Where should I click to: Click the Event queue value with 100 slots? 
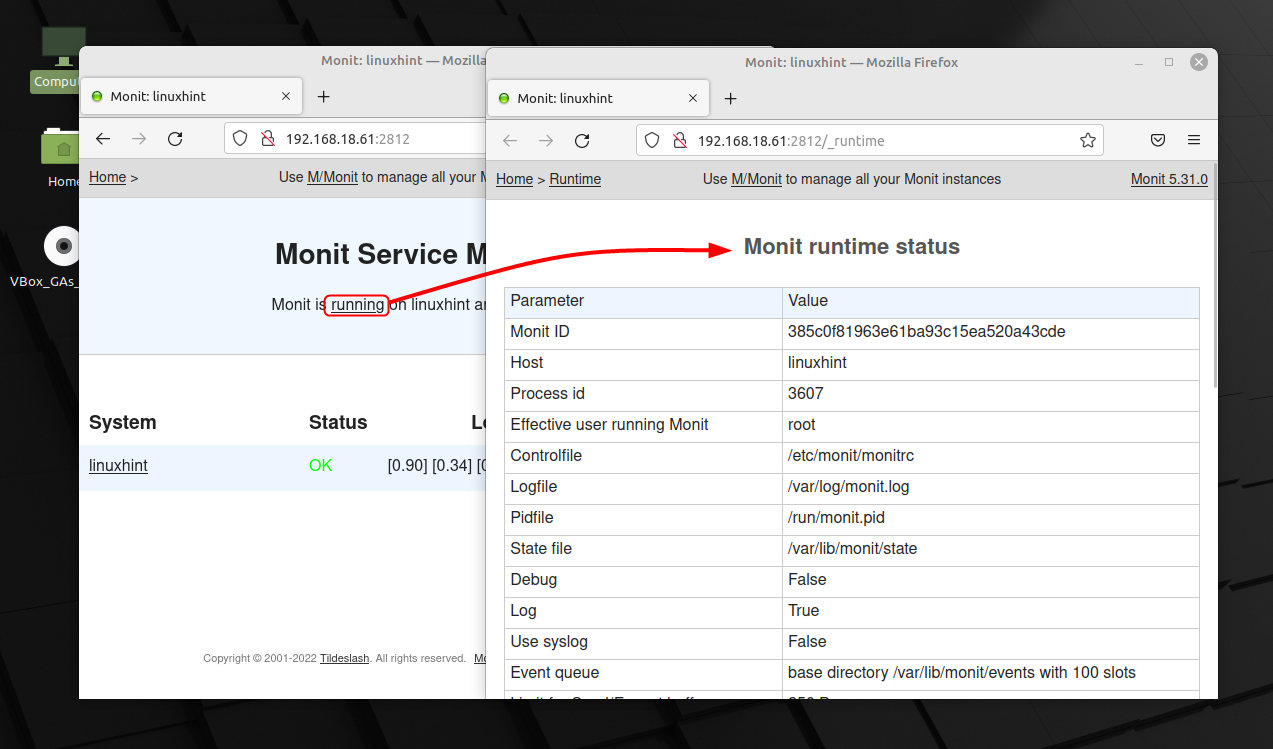coord(962,673)
